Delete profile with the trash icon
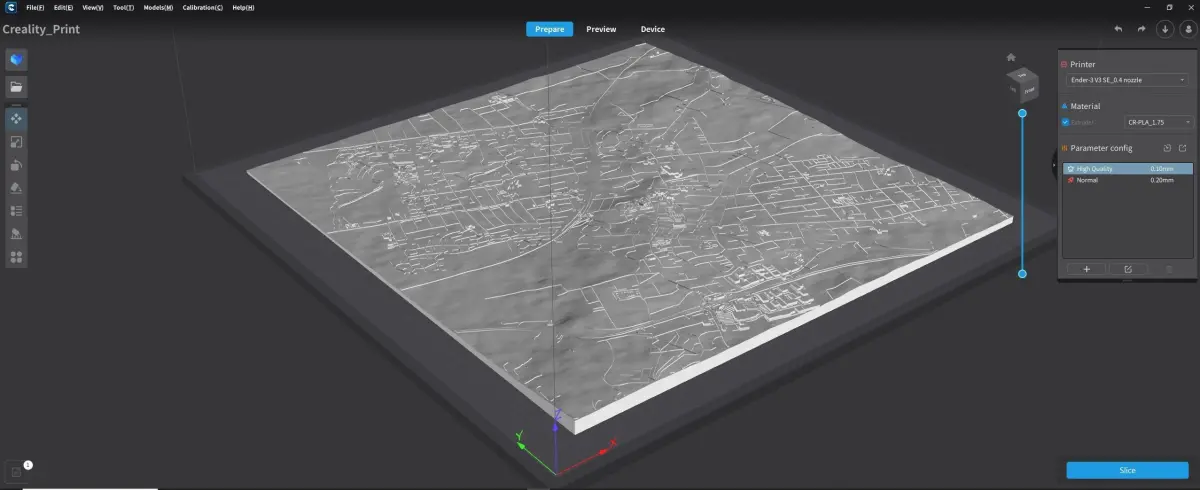The image size is (1200, 490). tap(1169, 269)
